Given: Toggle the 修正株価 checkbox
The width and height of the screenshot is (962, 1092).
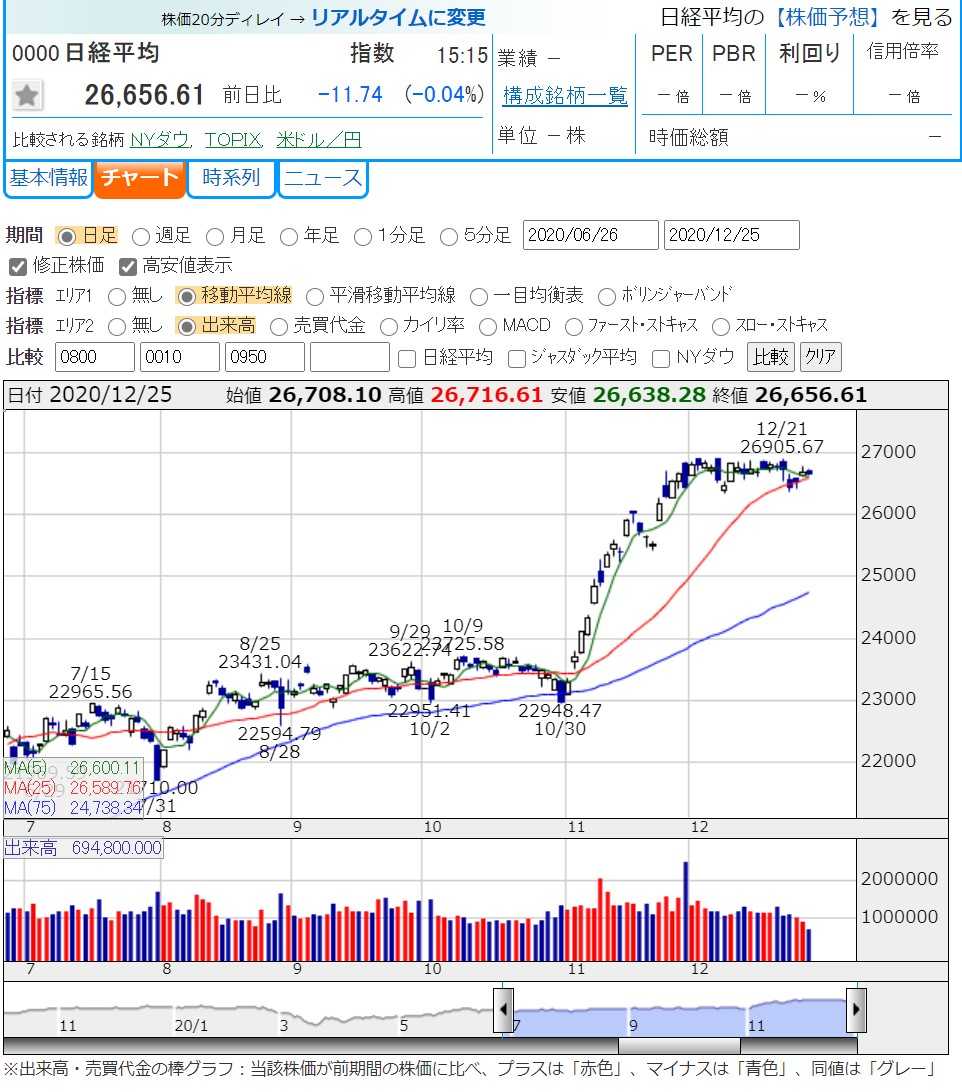Looking at the screenshot, I should 18,267.
